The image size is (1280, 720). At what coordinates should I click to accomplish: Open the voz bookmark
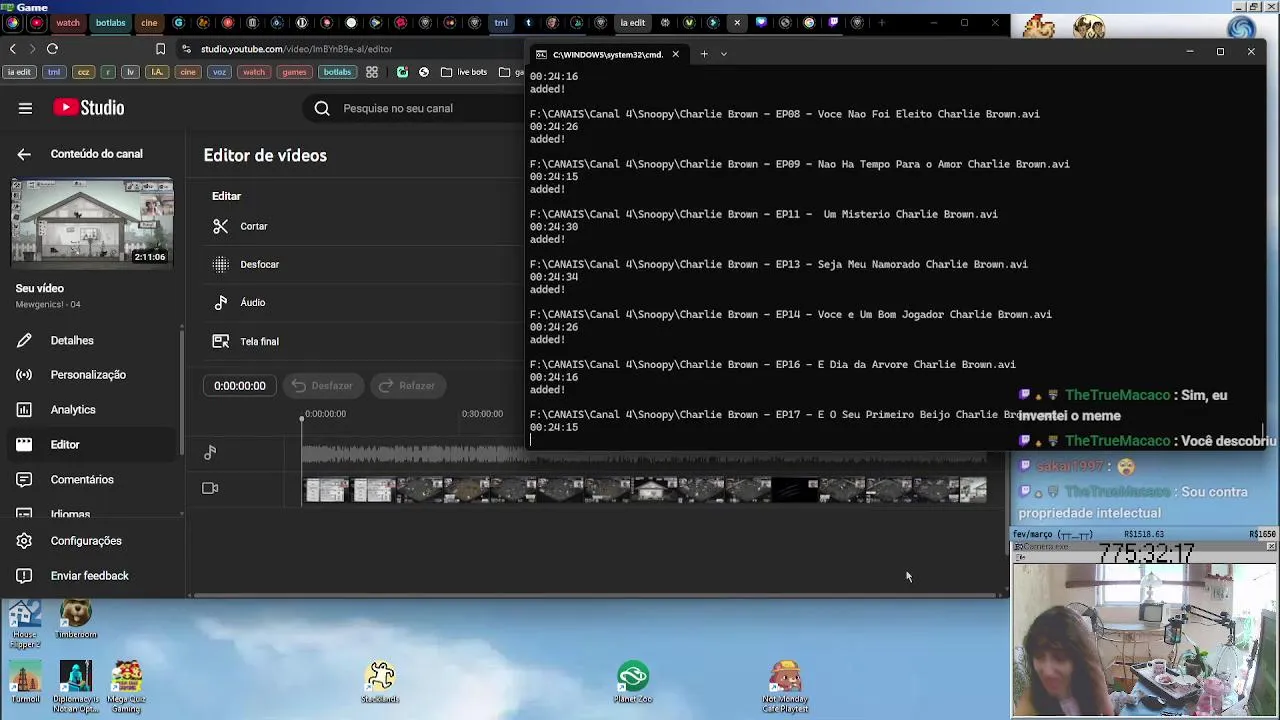click(x=219, y=72)
